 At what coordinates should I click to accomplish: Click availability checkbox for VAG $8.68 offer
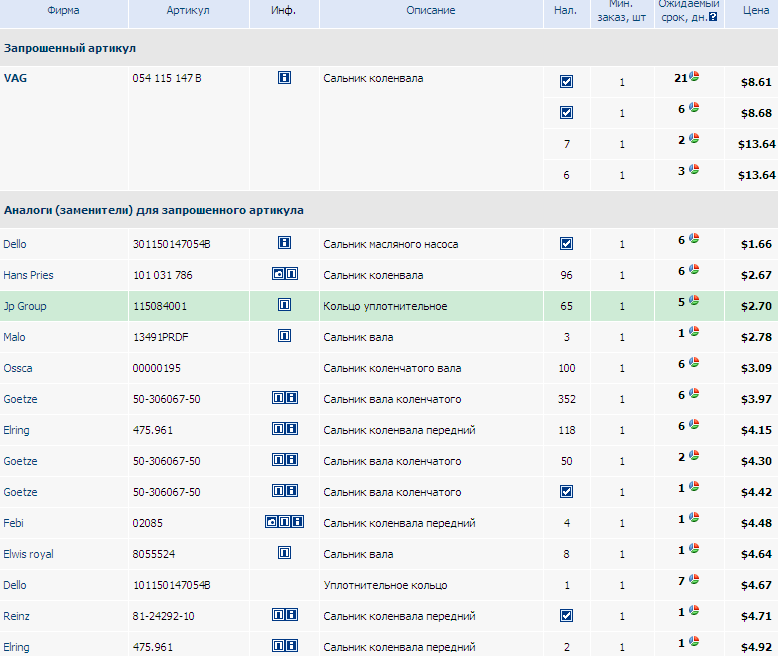tap(566, 113)
